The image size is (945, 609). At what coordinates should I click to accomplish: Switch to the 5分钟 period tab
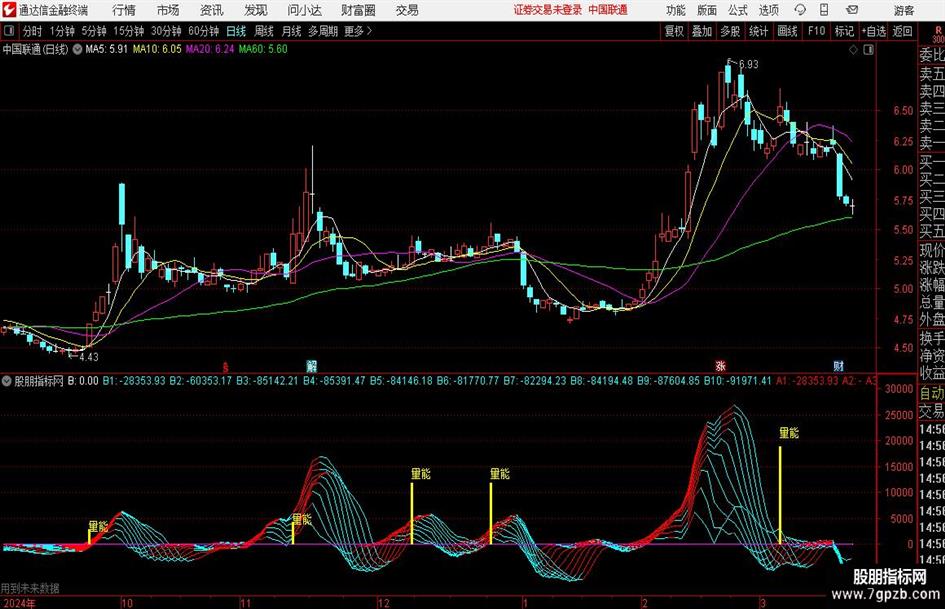click(x=93, y=31)
